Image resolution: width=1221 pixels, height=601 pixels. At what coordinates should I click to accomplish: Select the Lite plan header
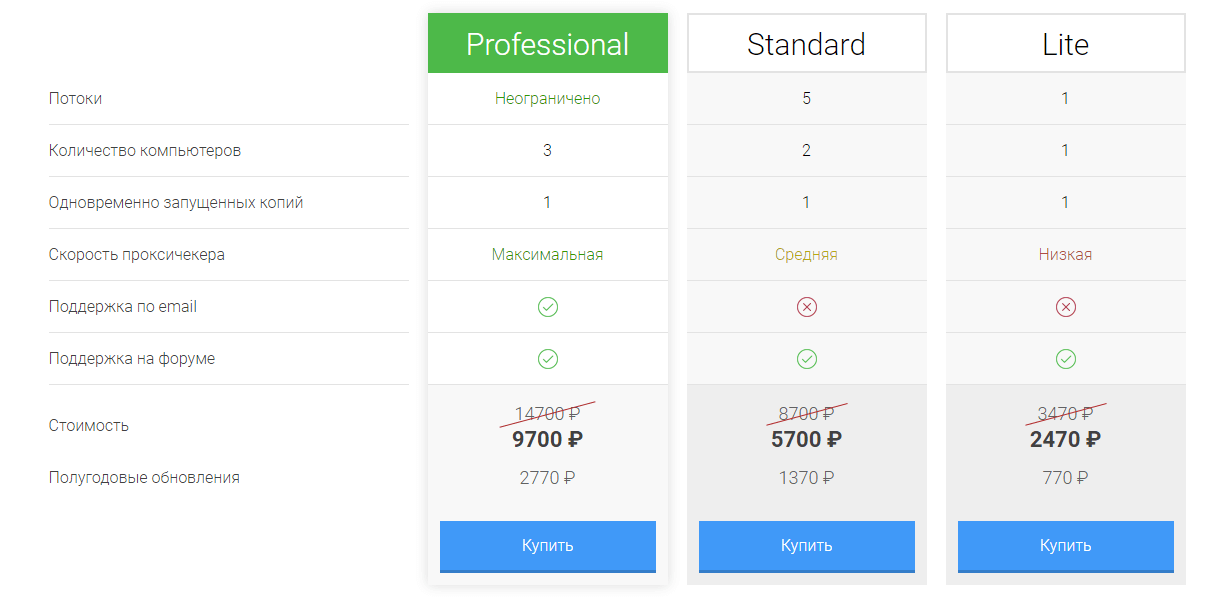(1066, 44)
